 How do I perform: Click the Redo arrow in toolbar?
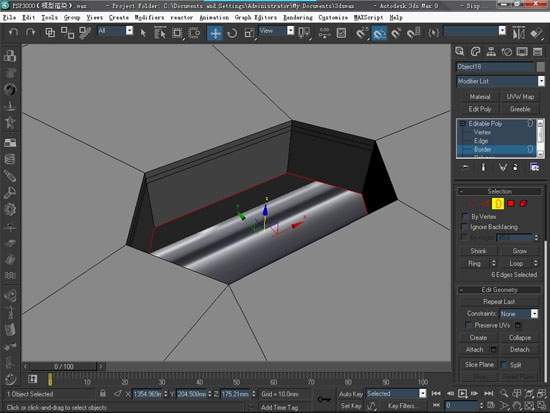point(31,33)
